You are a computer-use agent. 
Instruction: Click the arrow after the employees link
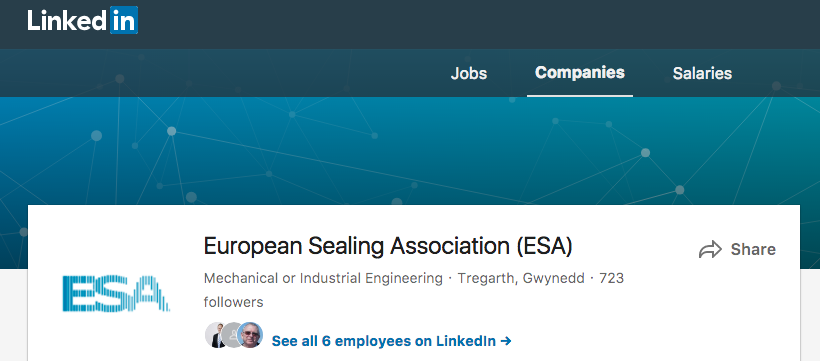click(506, 341)
